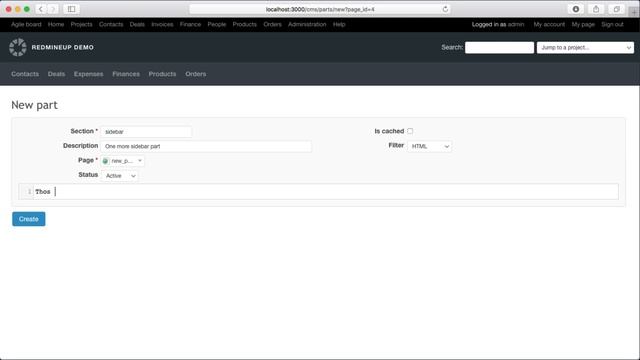The image size is (640, 360).
Task: Focus the Description input field
Action: point(206,146)
